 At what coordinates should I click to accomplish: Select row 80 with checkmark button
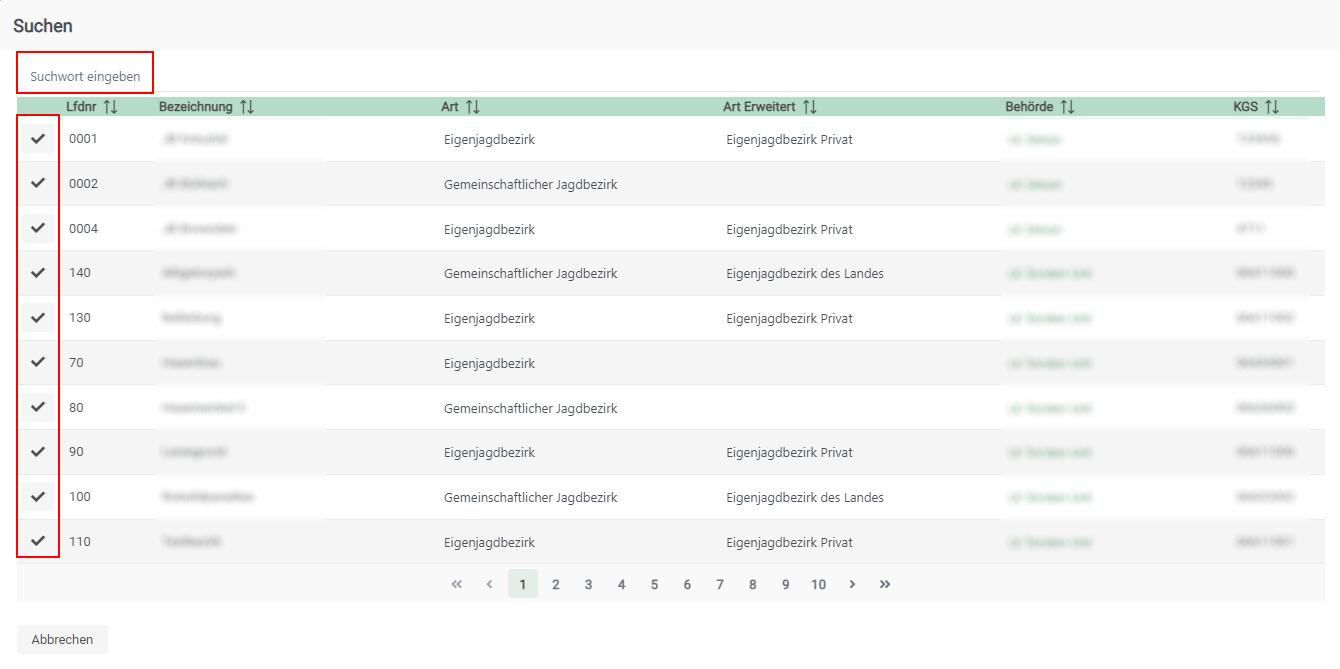point(38,407)
